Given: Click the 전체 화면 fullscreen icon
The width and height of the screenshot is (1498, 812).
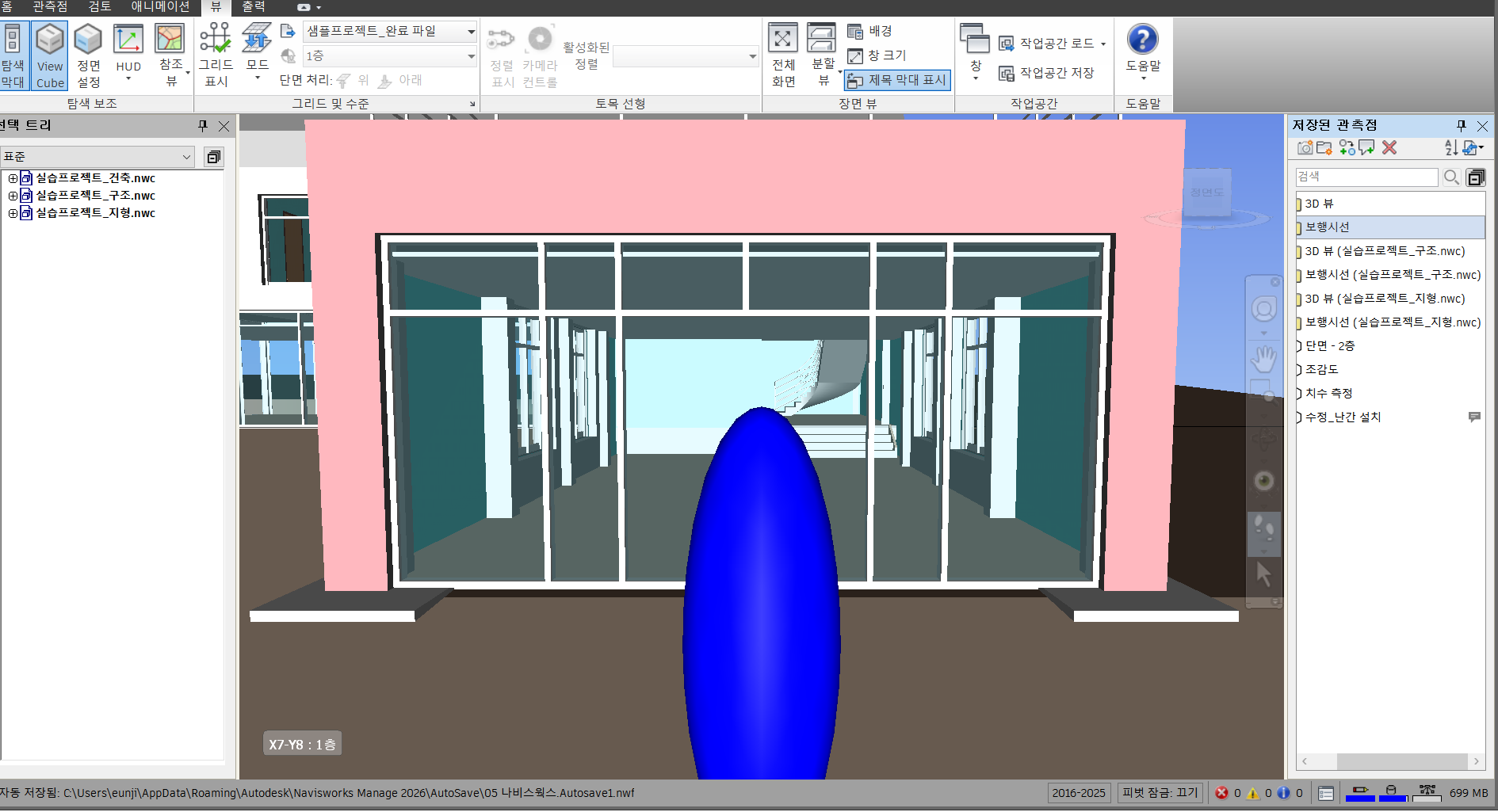Looking at the screenshot, I should pos(783,55).
